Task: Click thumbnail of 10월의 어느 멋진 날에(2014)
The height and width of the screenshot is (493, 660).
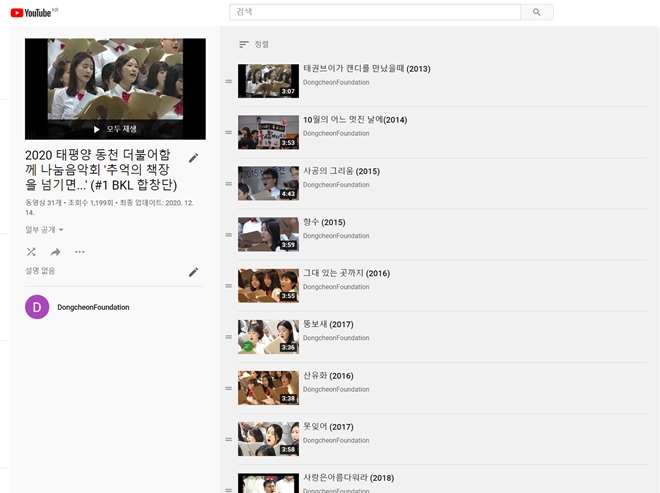Action: pyautogui.click(x=268, y=132)
